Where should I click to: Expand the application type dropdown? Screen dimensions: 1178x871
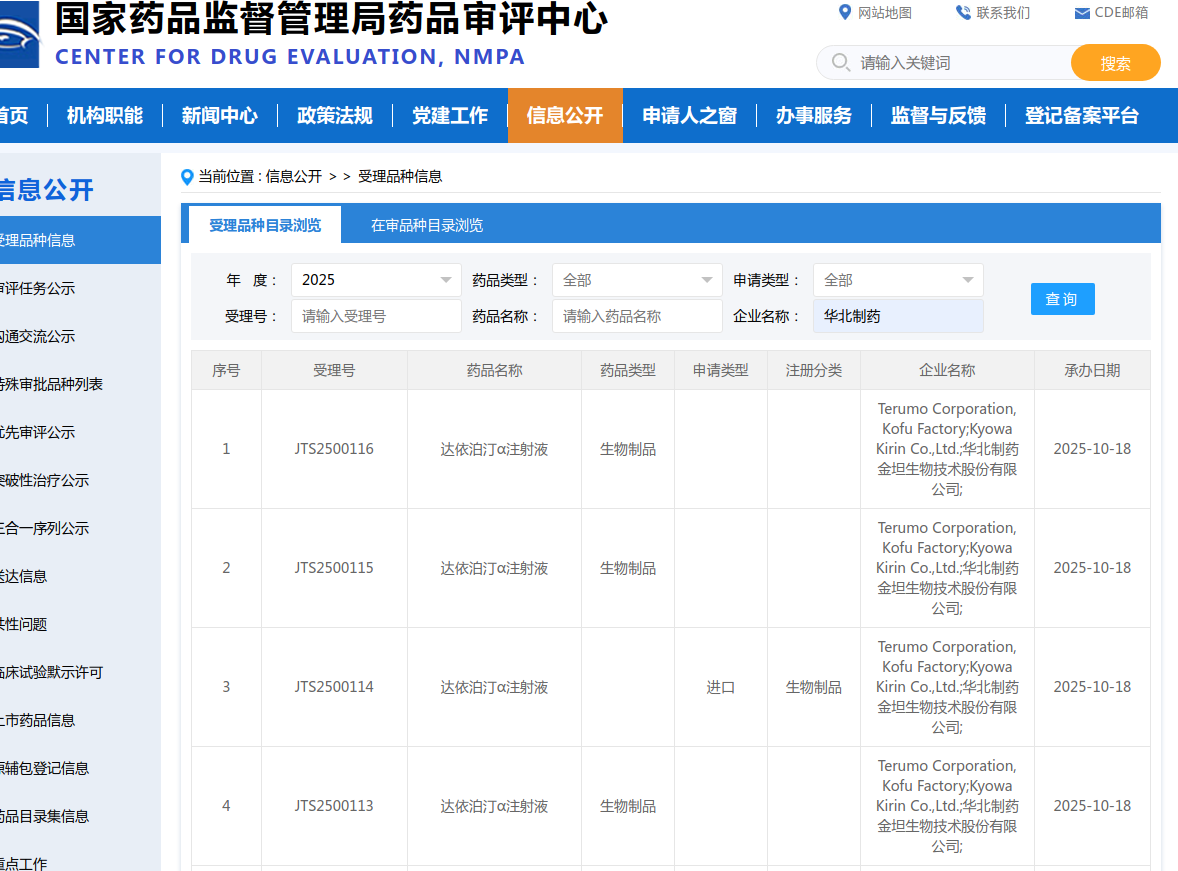897,280
